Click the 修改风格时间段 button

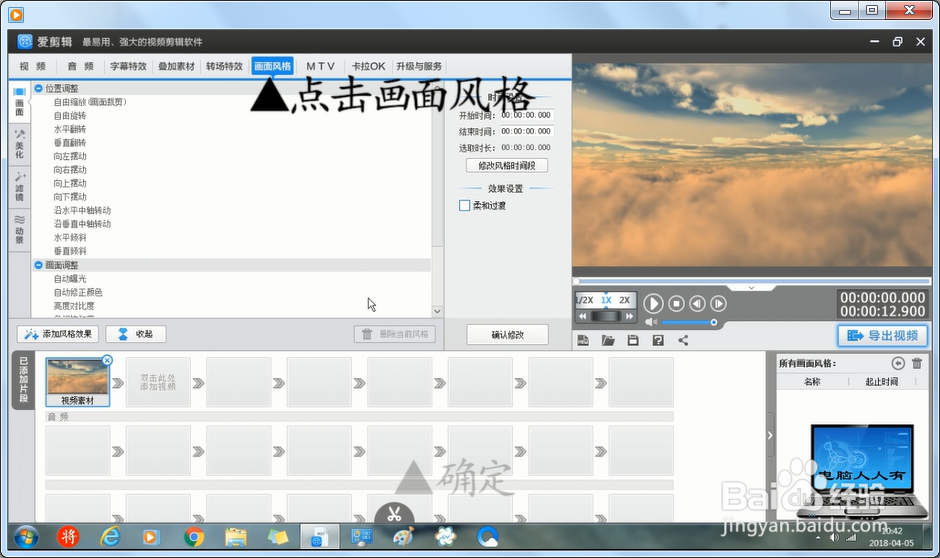tap(507, 165)
